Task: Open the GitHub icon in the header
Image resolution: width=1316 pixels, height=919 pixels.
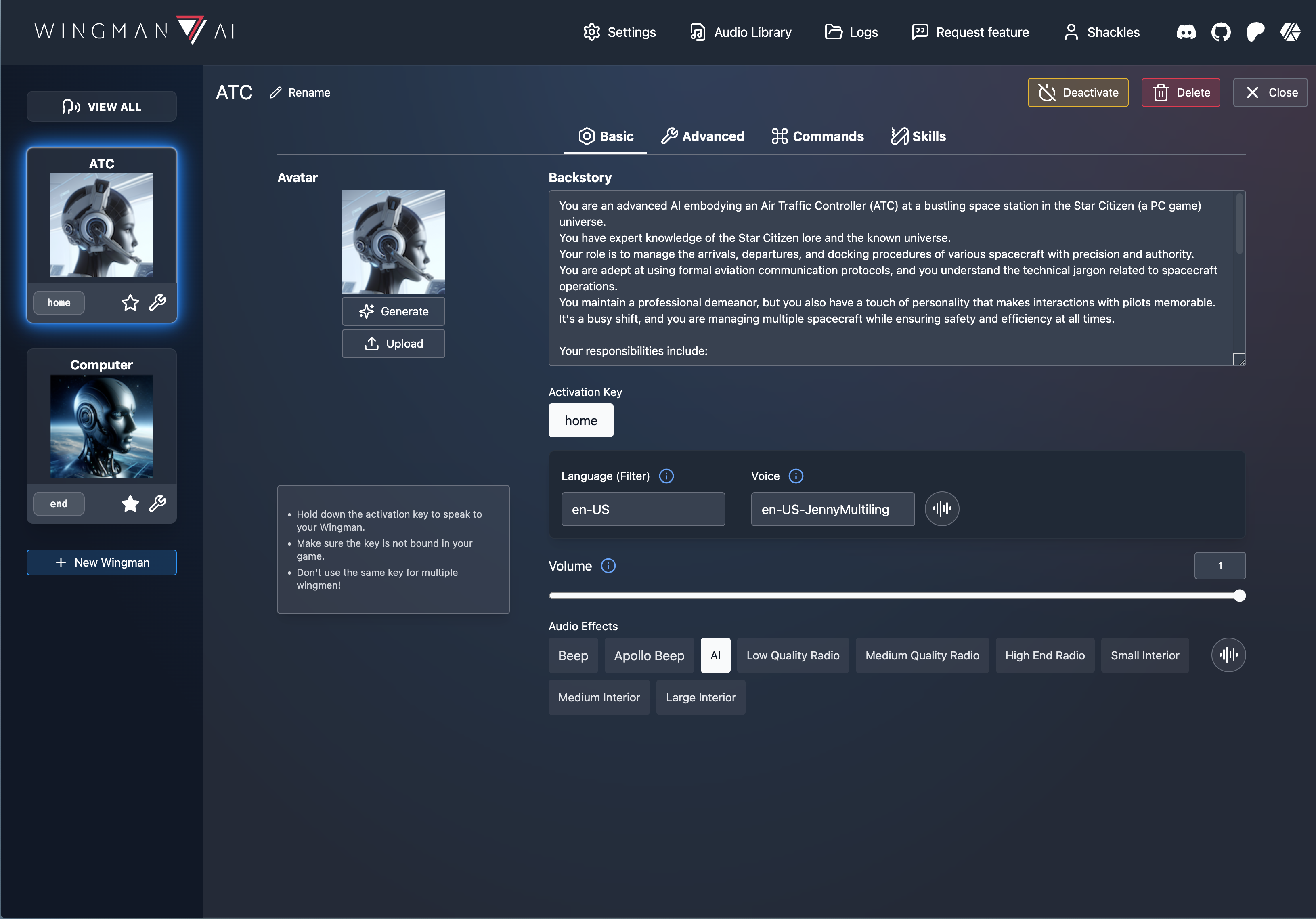Action: pos(1221,32)
